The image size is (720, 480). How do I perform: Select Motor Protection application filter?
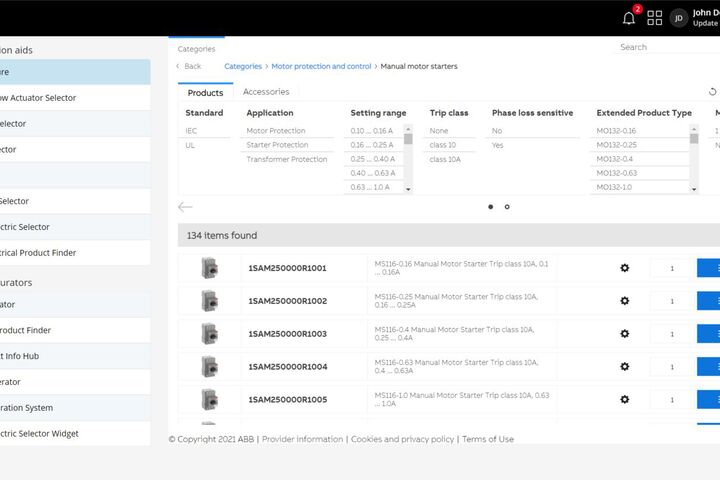277,131
